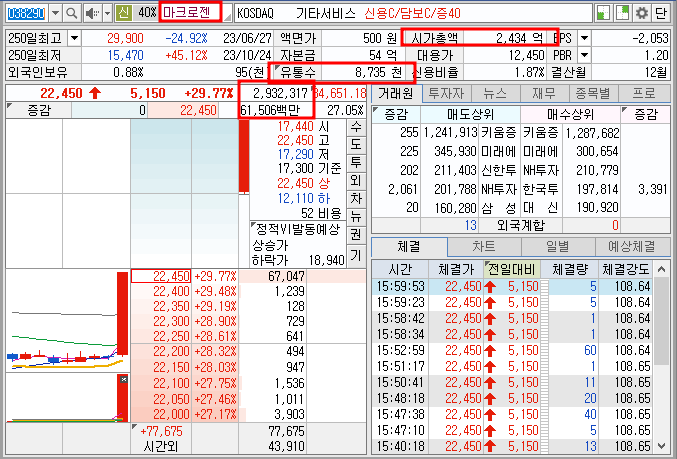Expand the PBR indicator dropdown

584,55
